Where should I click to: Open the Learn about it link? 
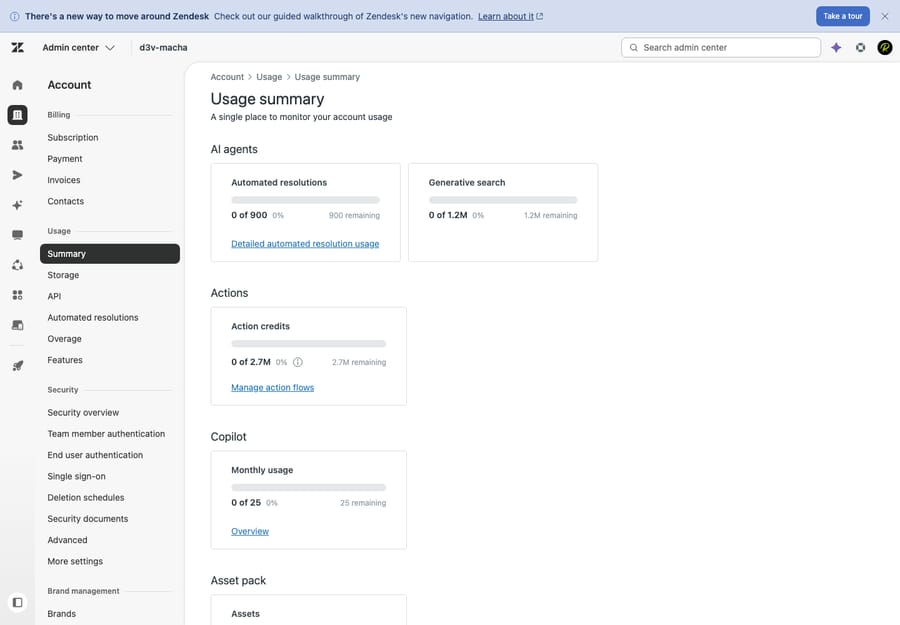click(510, 16)
